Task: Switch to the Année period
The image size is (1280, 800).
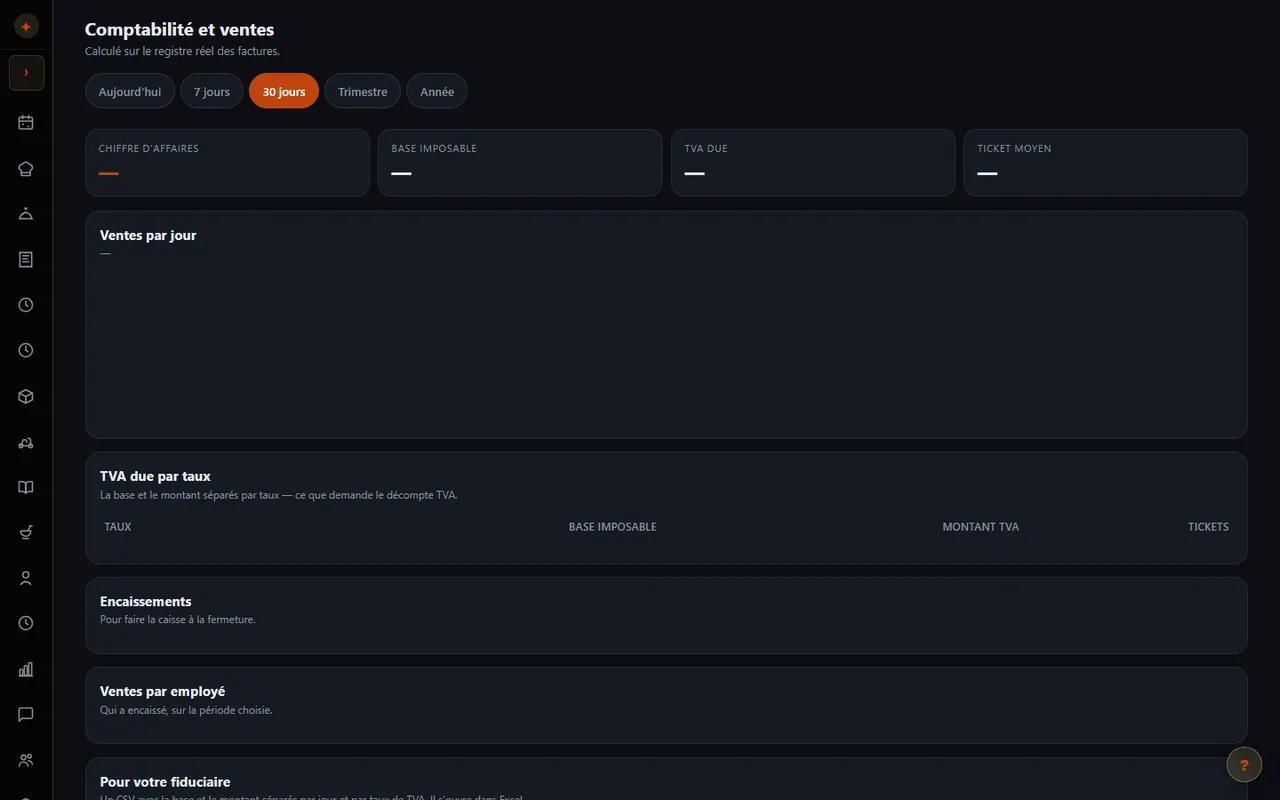Action: pos(437,91)
